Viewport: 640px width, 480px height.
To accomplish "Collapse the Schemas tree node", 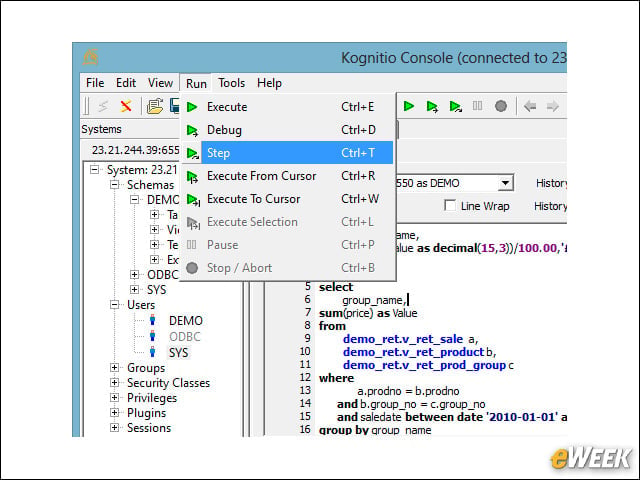I will 115,184.
